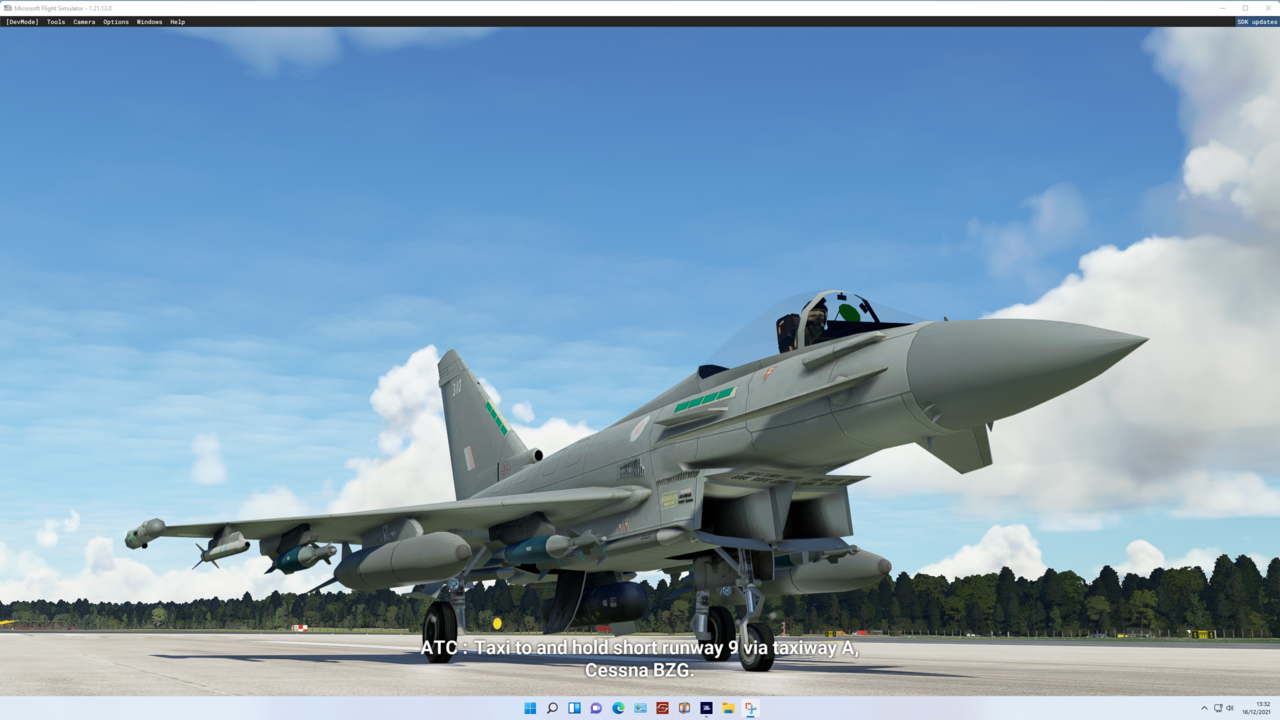Open network status in the system tray
1280x720 pixels.
click(x=1218, y=708)
